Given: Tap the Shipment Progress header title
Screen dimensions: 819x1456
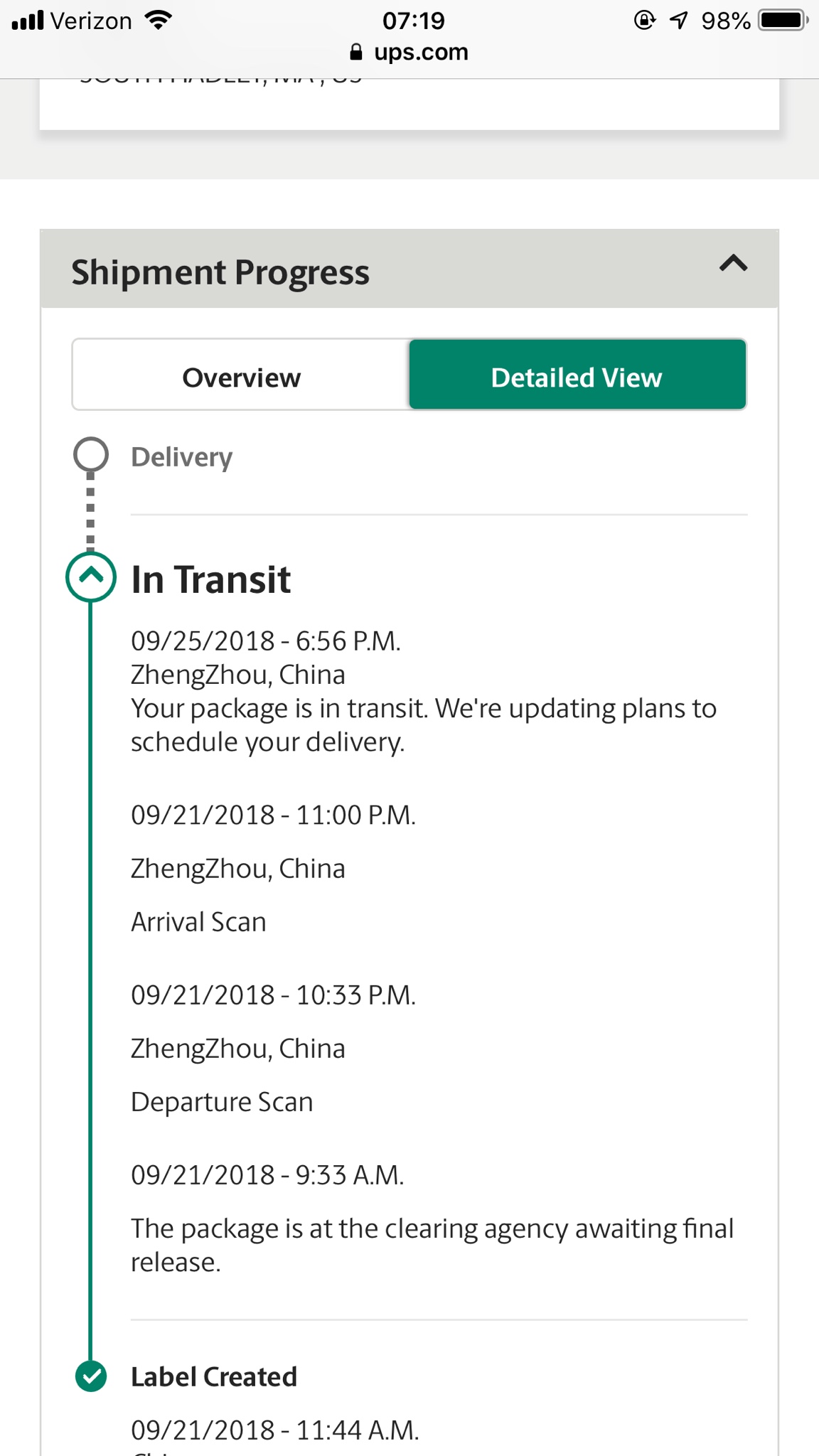Looking at the screenshot, I should 220,272.
